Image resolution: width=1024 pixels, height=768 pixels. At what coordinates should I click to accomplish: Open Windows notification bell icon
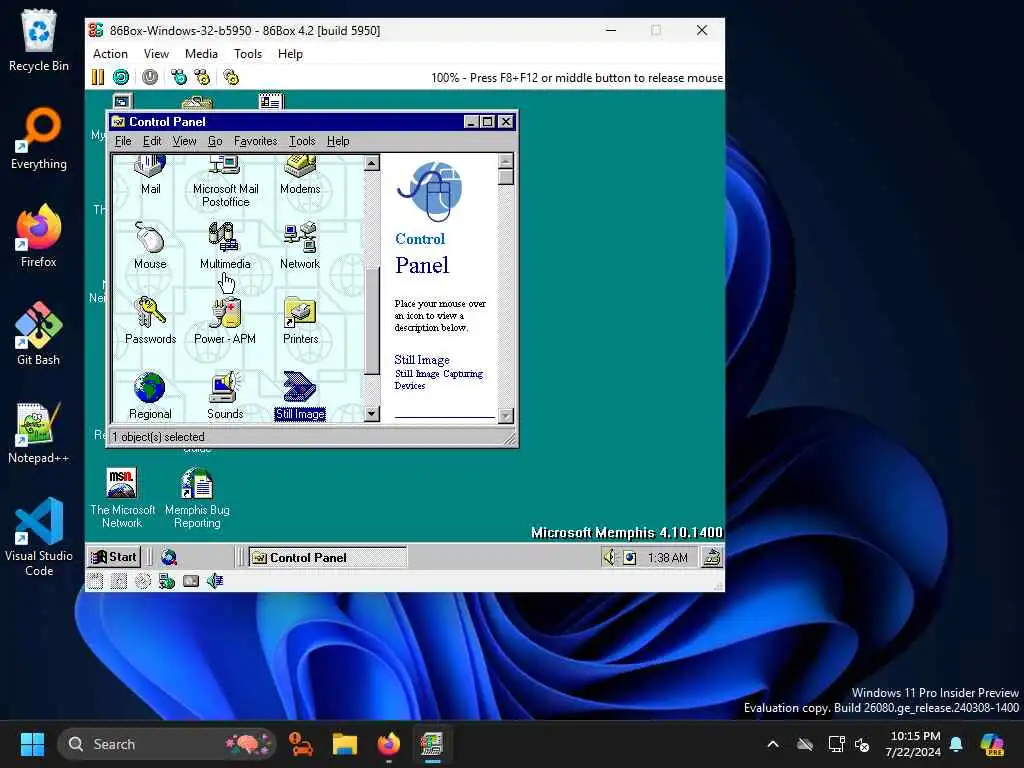956,744
